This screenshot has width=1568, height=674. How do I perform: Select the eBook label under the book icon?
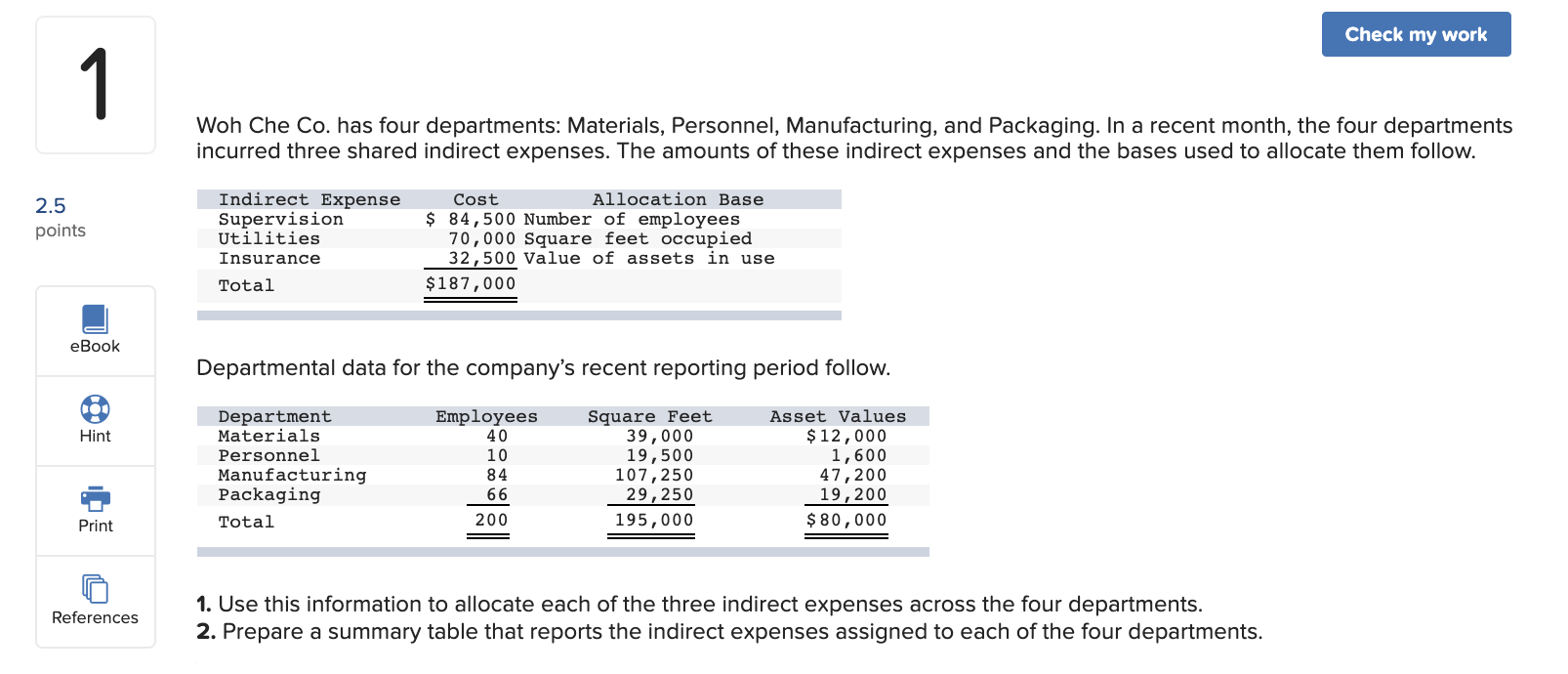point(95,347)
